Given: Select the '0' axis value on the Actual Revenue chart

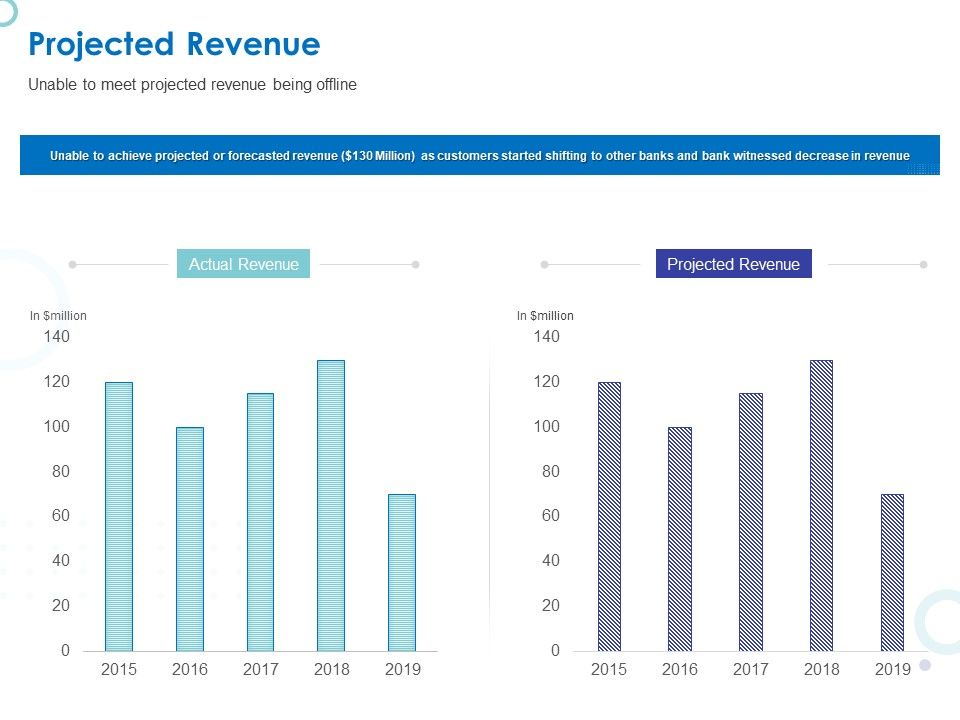Looking at the screenshot, I should coord(66,650).
